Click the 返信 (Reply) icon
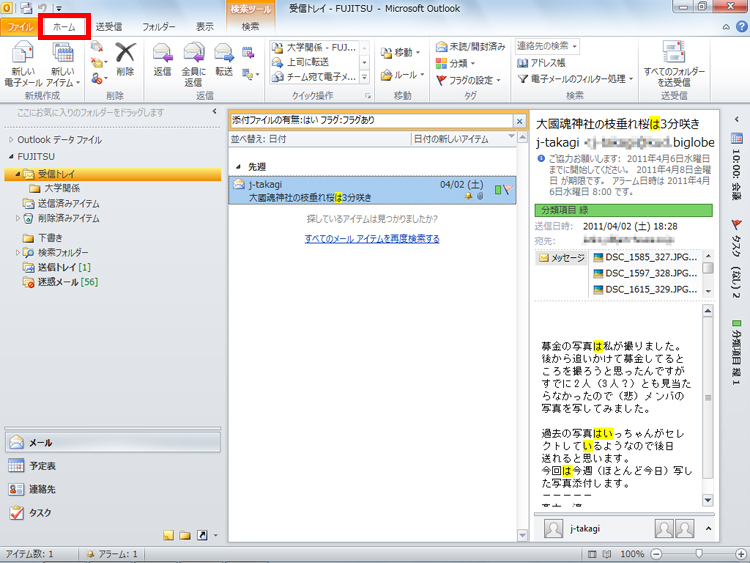 tap(162, 59)
